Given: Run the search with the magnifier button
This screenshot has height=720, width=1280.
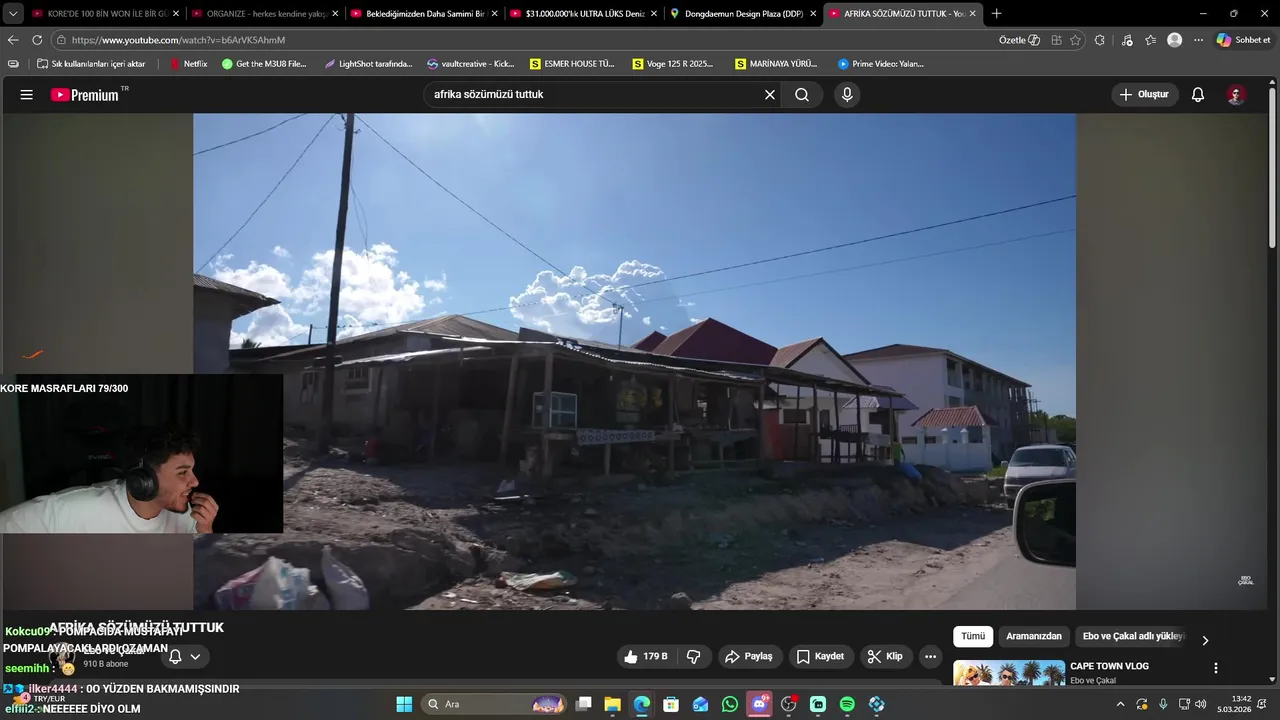Looking at the screenshot, I should point(802,95).
